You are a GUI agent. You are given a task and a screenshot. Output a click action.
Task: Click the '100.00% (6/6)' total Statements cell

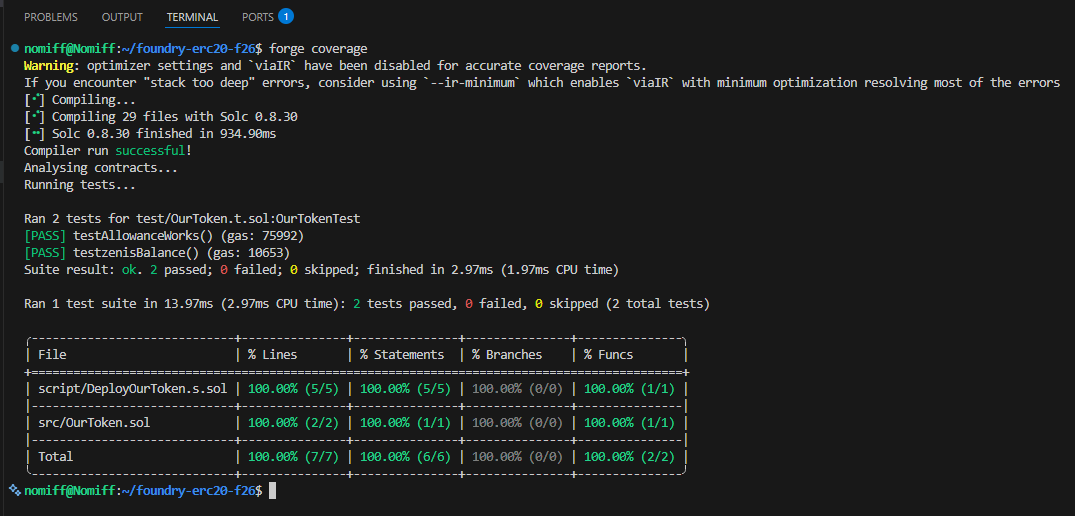coord(405,456)
